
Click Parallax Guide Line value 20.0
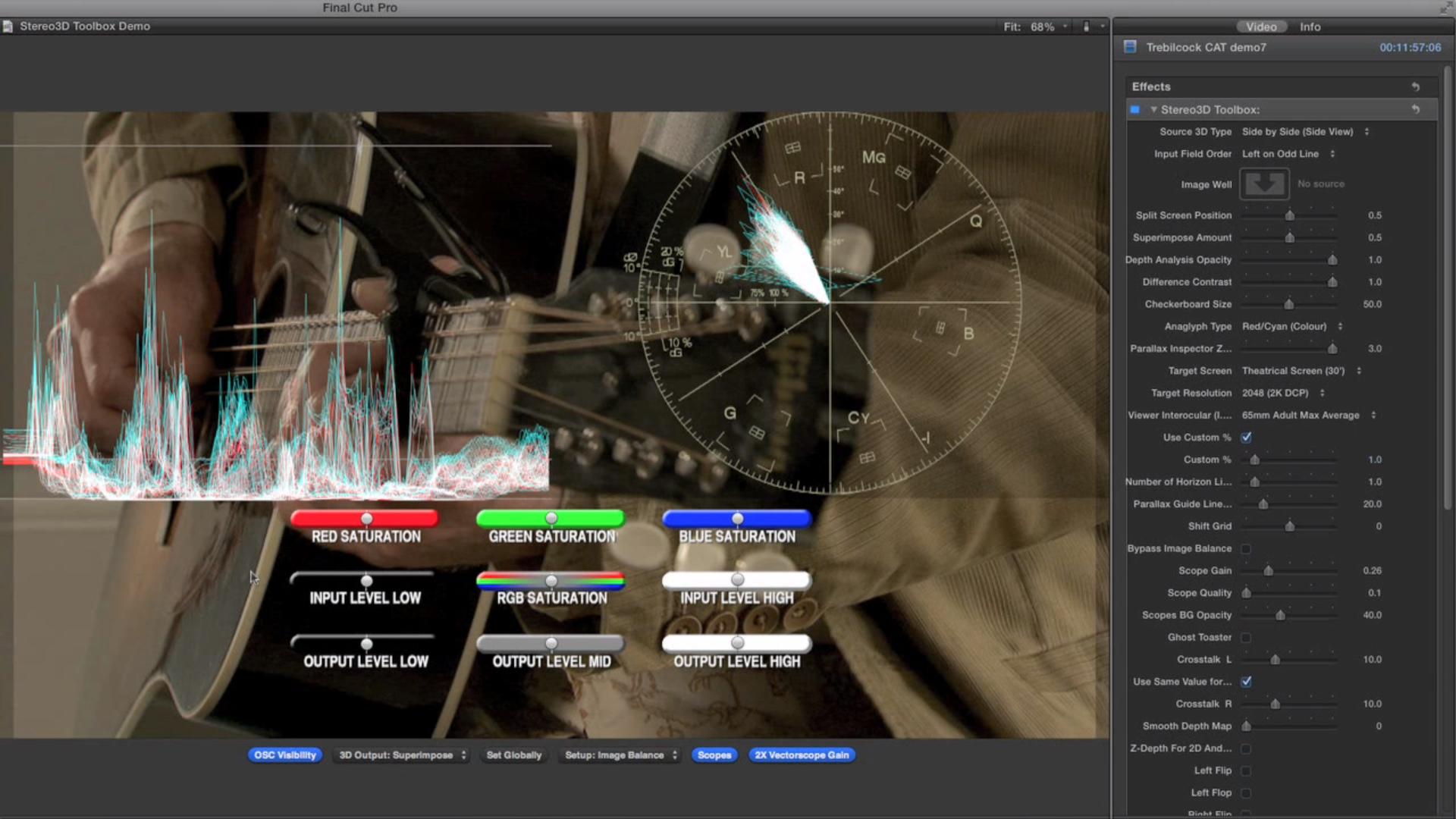coord(1372,504)
